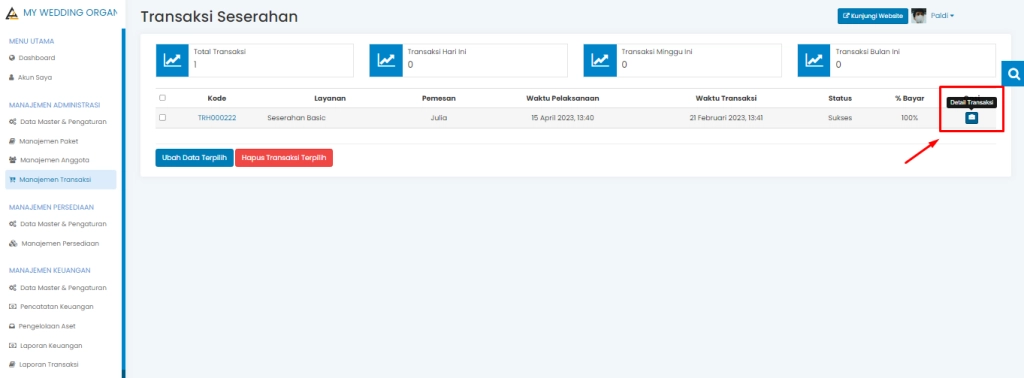
Task: Toggle the select-all checkbox in table header
Action: pos(163,98)
